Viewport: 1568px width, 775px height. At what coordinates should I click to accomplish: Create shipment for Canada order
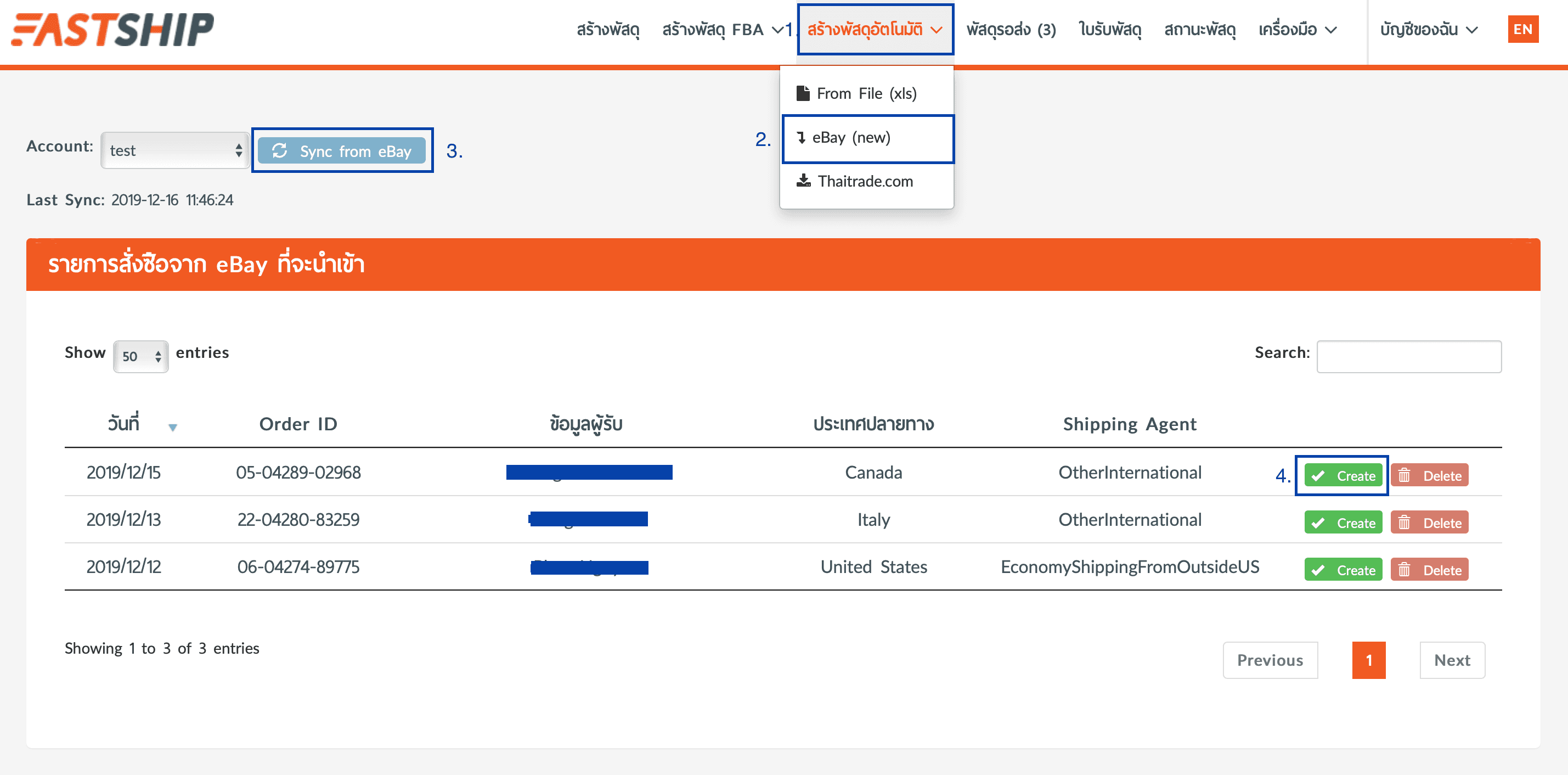point(1343,475)
